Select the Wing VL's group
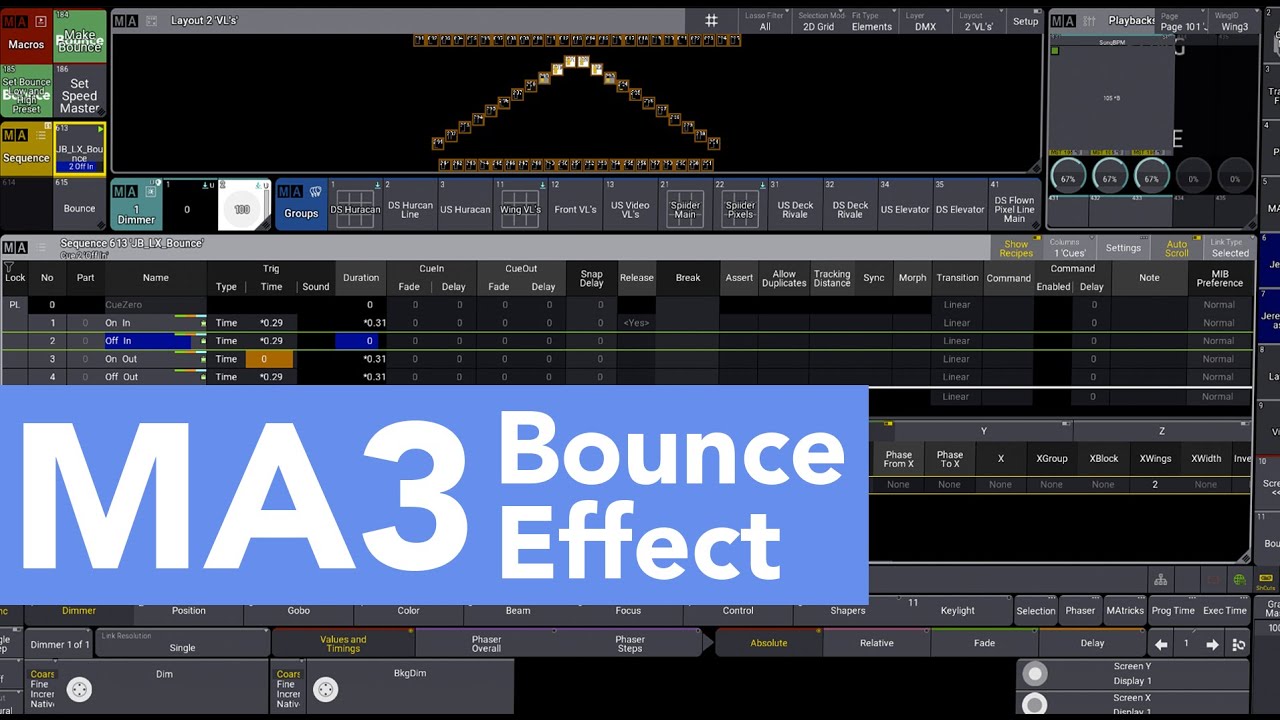The width and height of the screenshot is (1280, 720). (x=520, y=205)
